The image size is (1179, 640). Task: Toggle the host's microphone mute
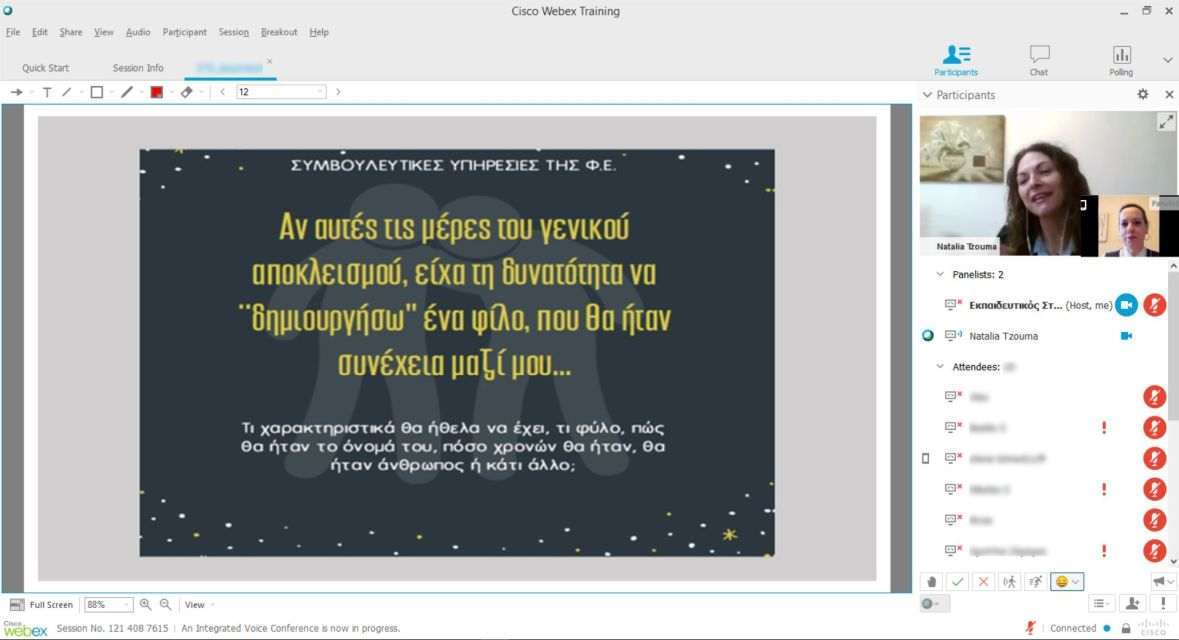1155,305
